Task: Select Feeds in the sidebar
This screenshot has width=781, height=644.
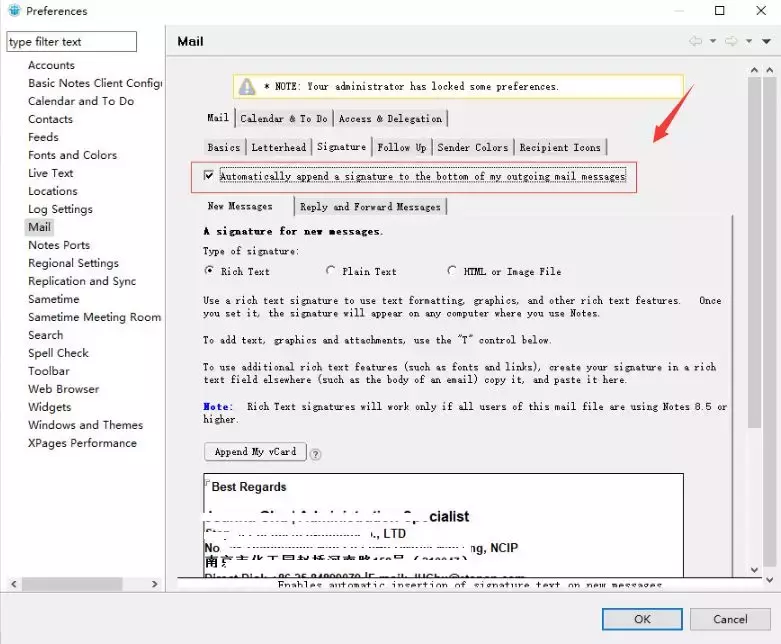Action: 43,137
